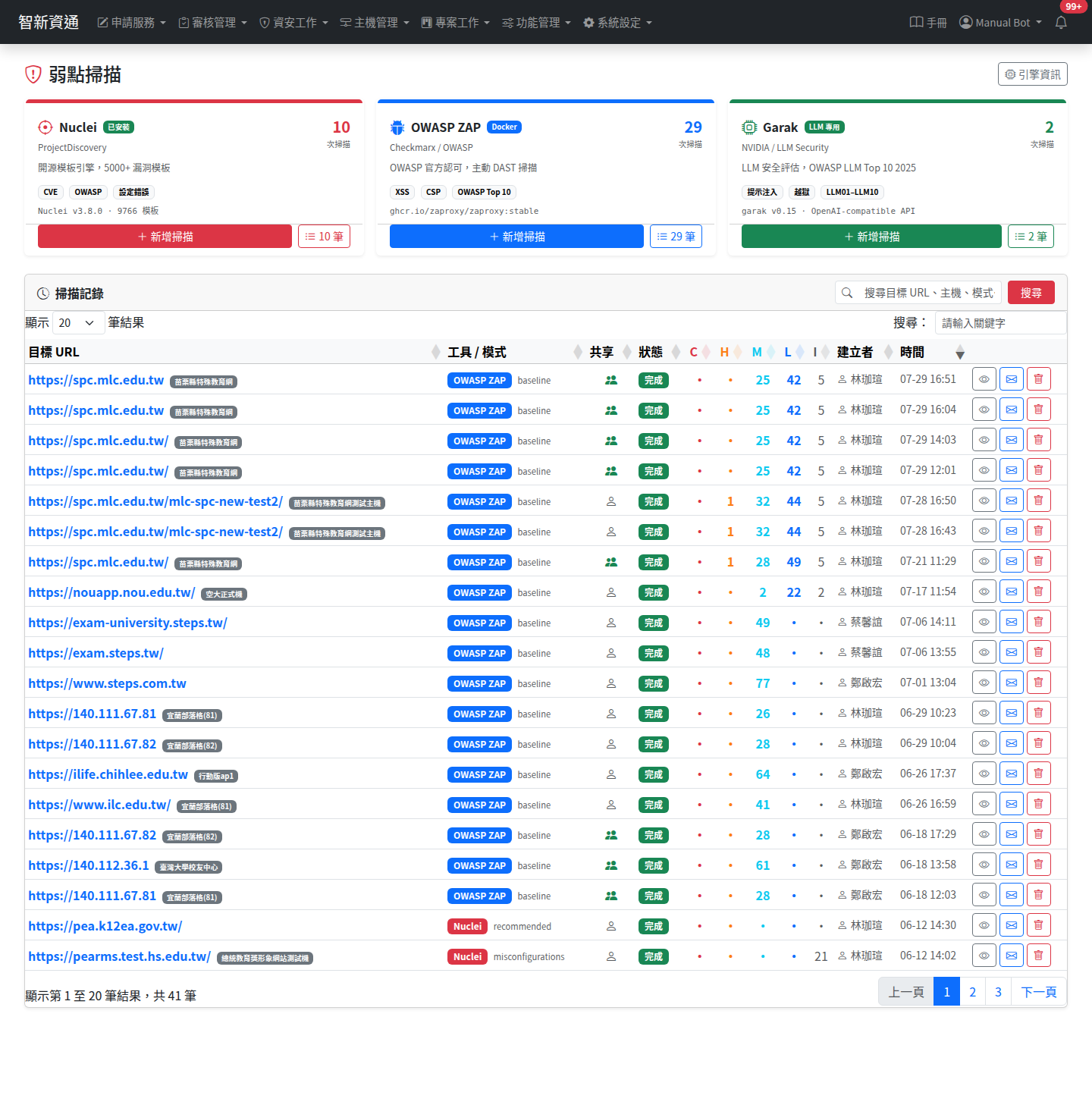View the ilife.chihlee.edu.tw scan details
1092x1108 pixels.
click(984, 774)
